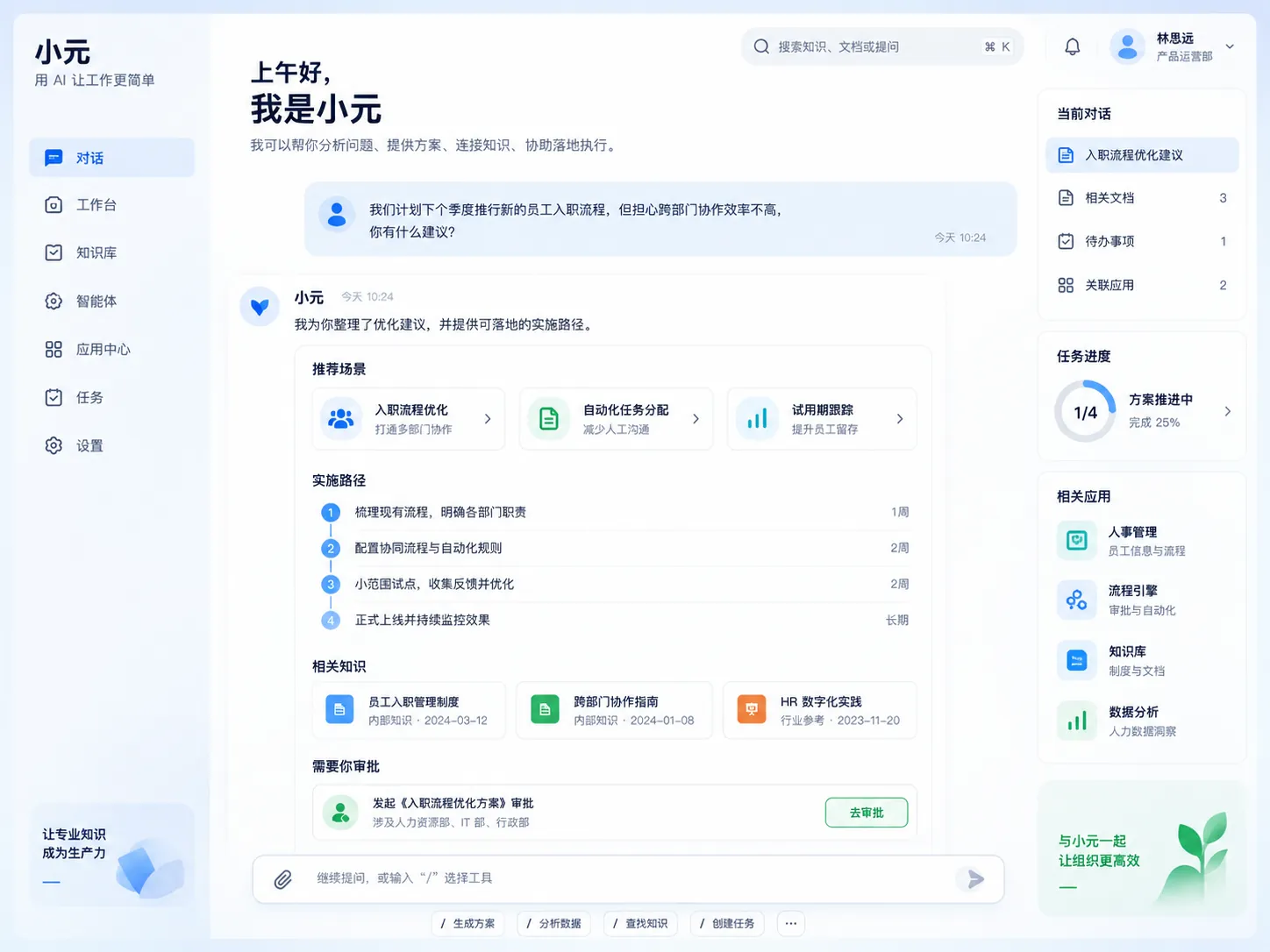Viewport: 1270px width, 952px height.
Task: Click the 小元 assistant avatar icon
Action: pos(260,307)
